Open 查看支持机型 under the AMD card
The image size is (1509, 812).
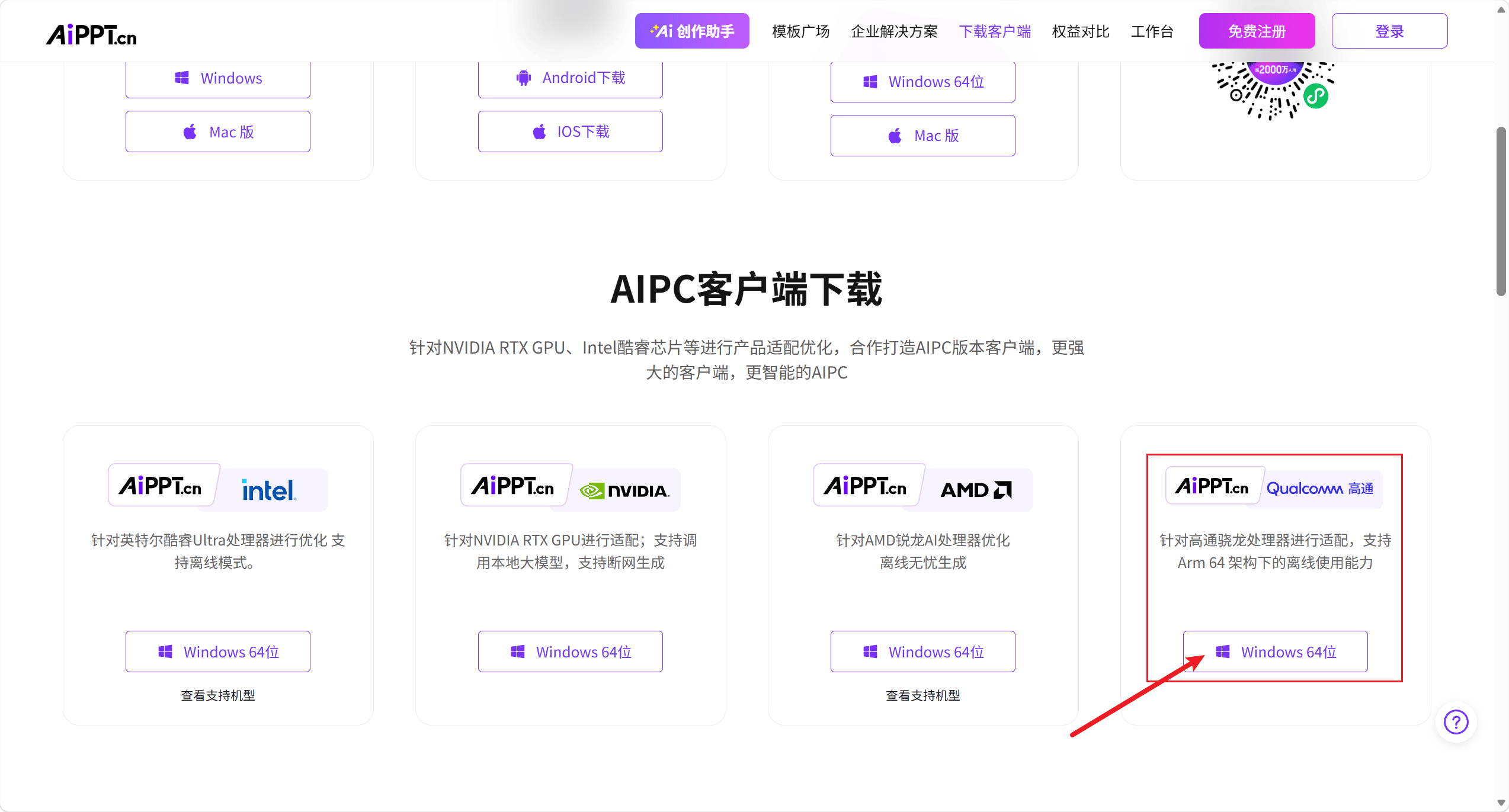pyautogui.click(x=922, y=695)
